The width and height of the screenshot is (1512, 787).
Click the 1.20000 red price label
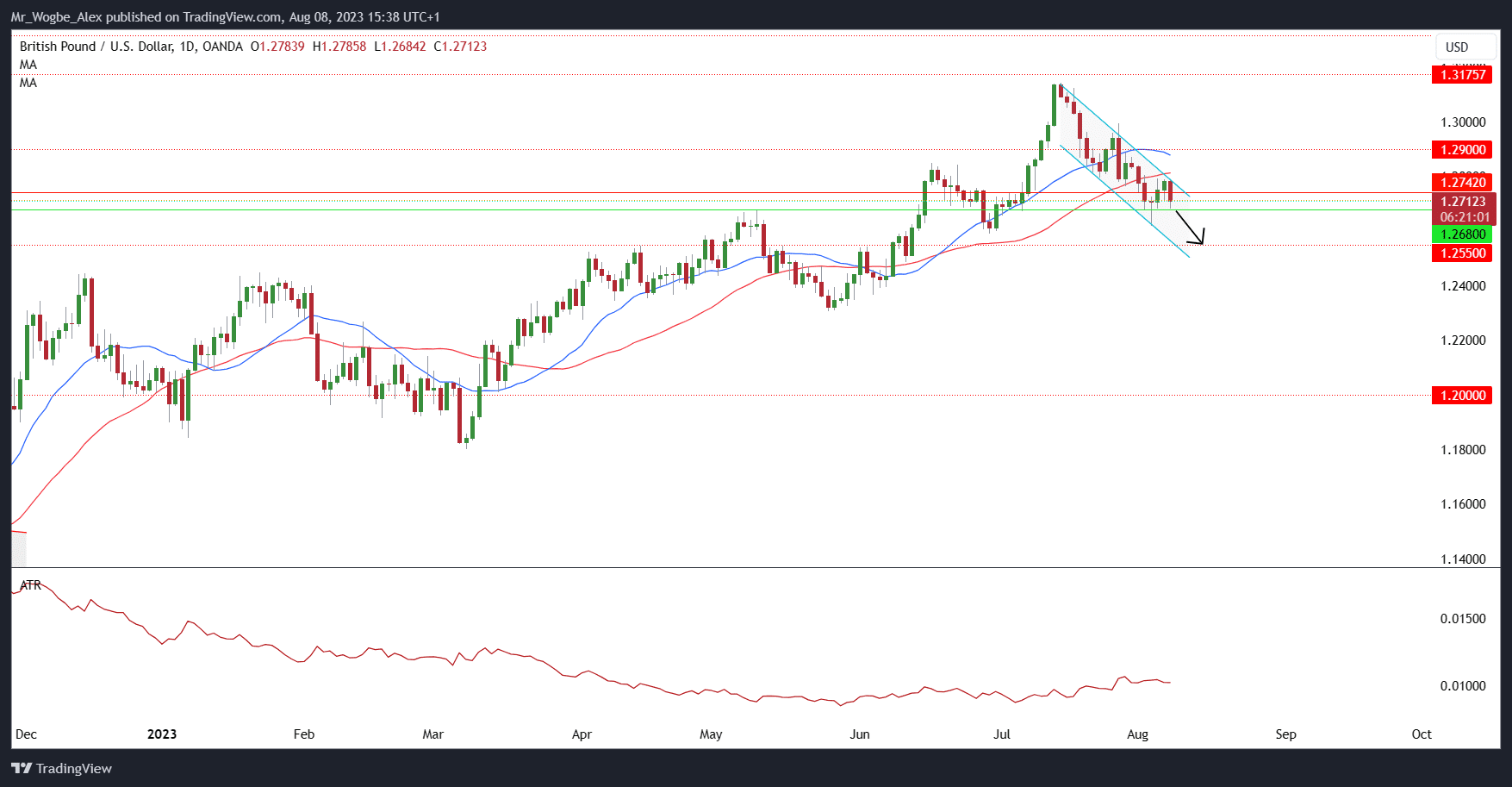1464,396
